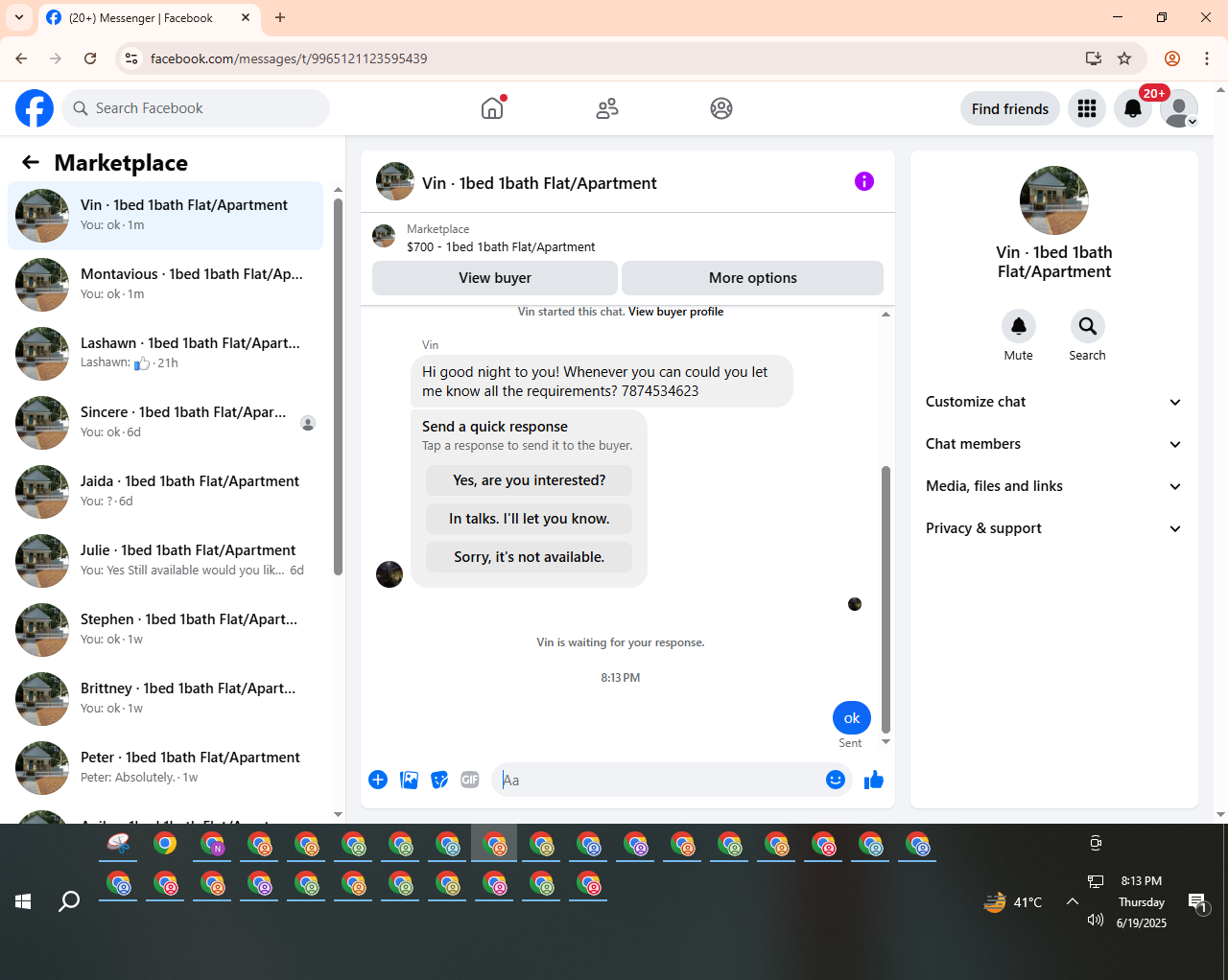Screen dimensions: 1228x980
Task: Go back with the browser back arrow
Action: [21, 58]
